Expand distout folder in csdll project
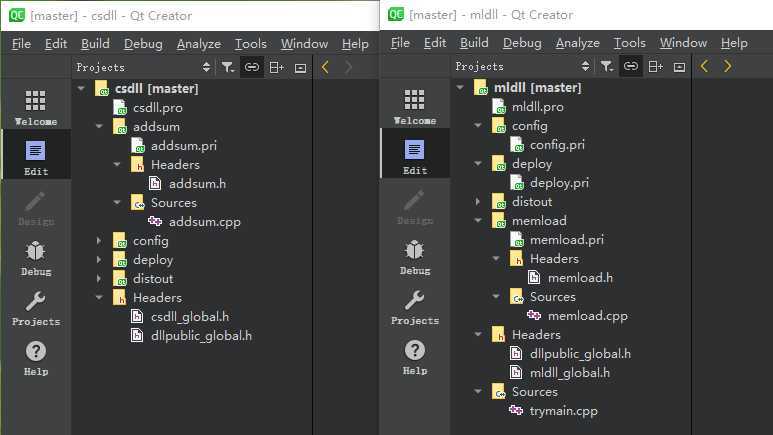Viewport: 773px width, 435px height. (99, 279)
